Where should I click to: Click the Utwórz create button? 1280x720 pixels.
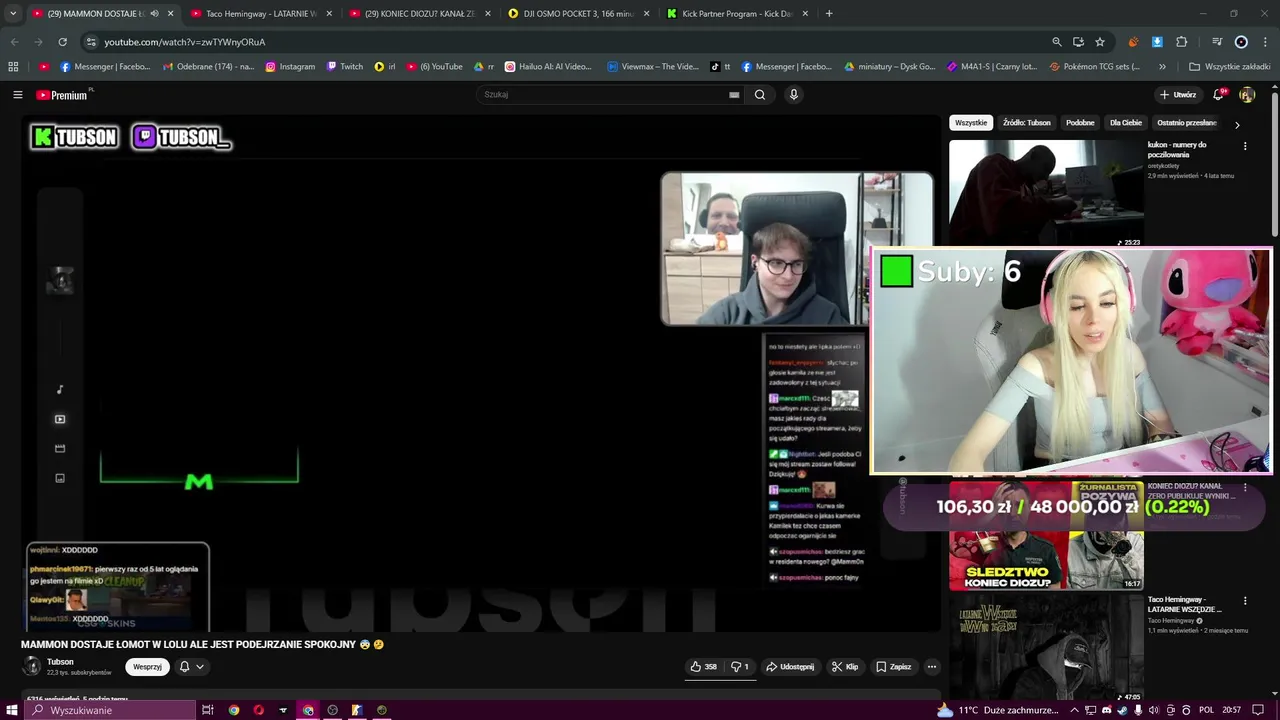pos(1178,95)
